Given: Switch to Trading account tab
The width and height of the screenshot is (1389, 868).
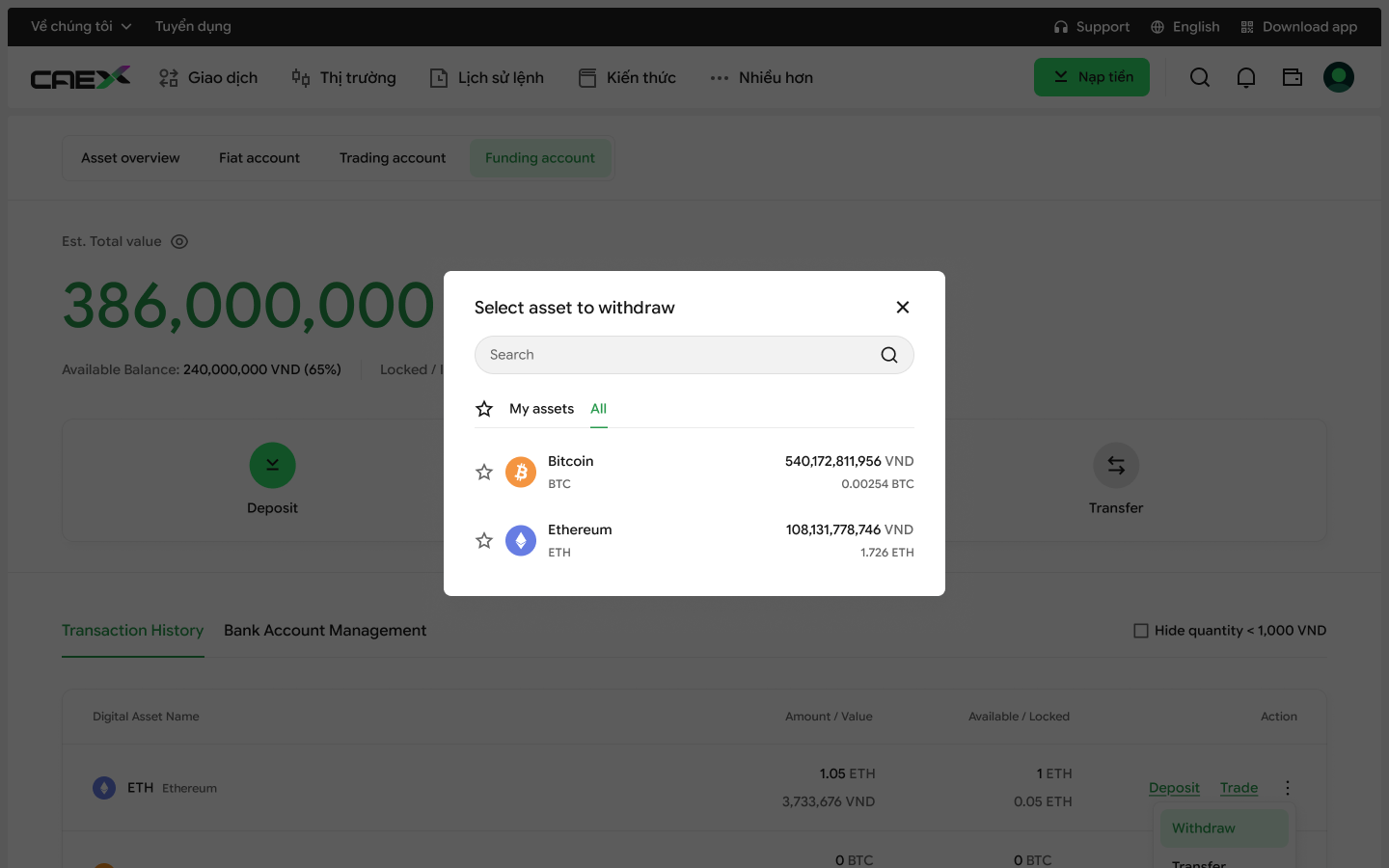Looking at the screenshot, I should pyautogui.click(x=393, y=158).
